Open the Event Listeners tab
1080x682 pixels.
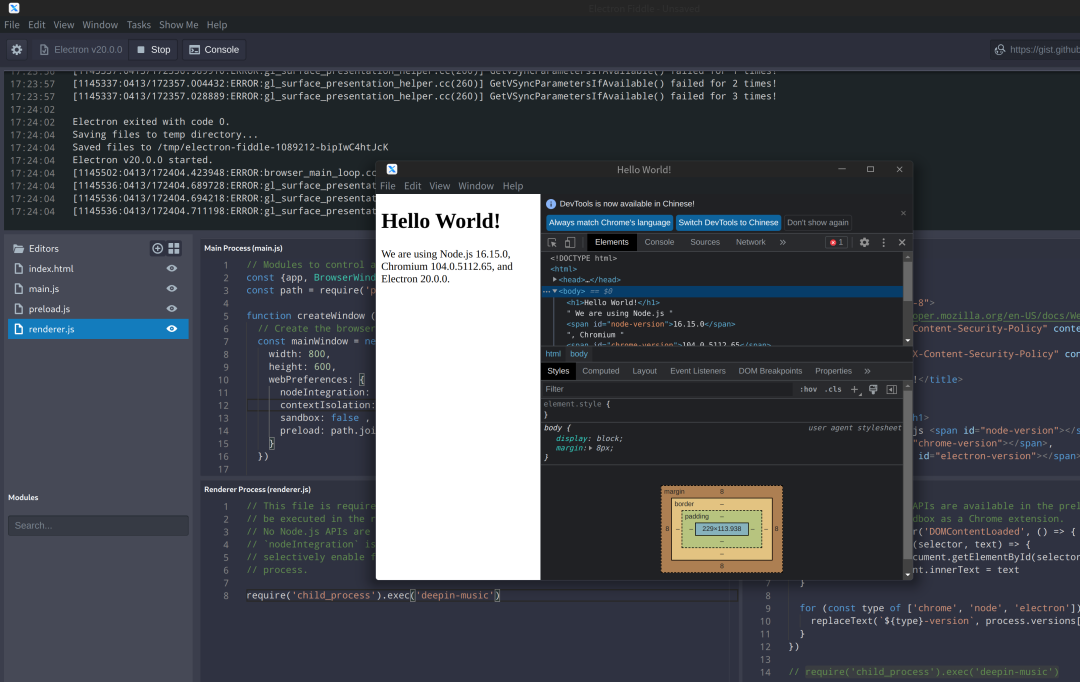698,371
